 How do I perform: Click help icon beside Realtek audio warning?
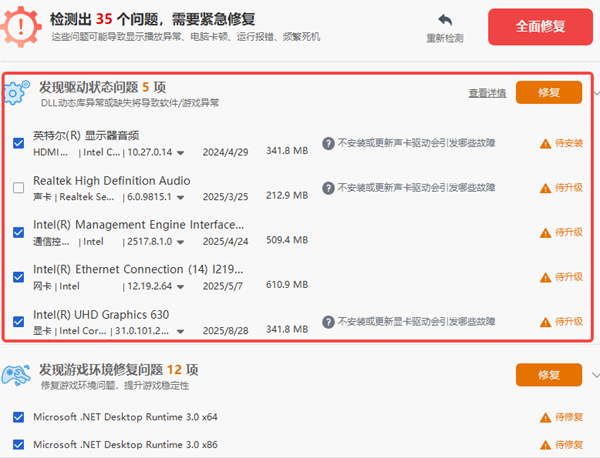(x=327, y=187)
